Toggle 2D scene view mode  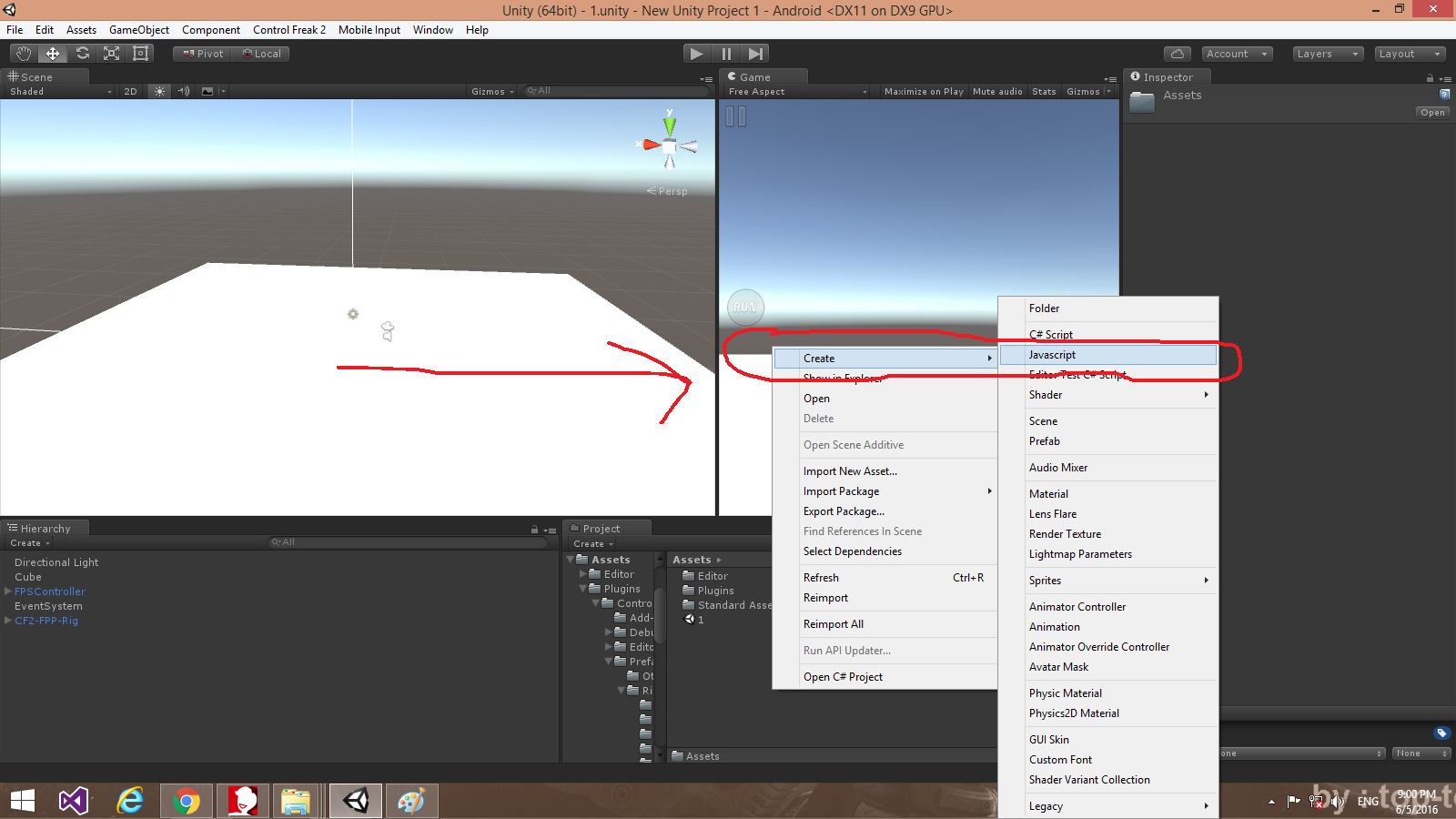pos(130,91)
